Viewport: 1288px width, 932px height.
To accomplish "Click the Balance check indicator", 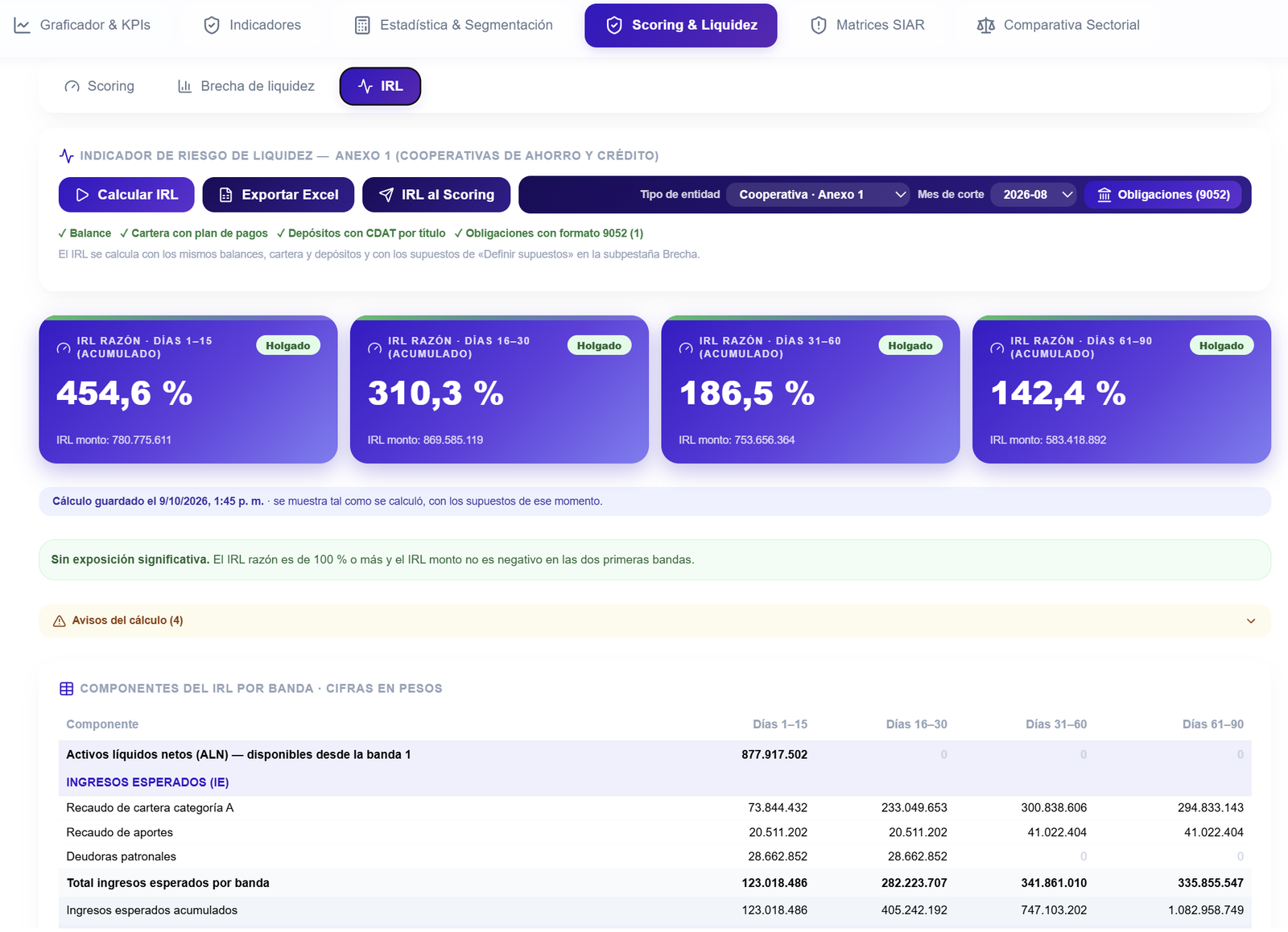I will [x=85, y=233].
